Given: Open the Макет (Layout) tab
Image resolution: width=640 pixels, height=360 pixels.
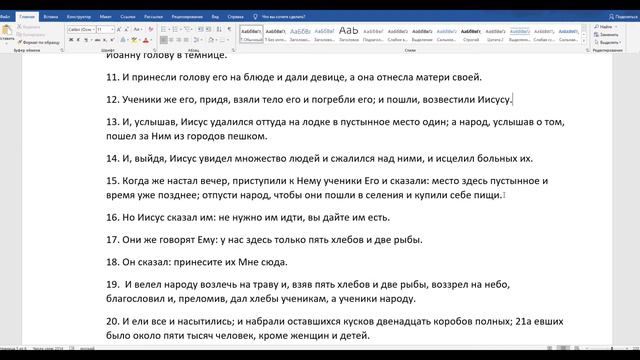Looking at the screenshot, I should 105,17.
